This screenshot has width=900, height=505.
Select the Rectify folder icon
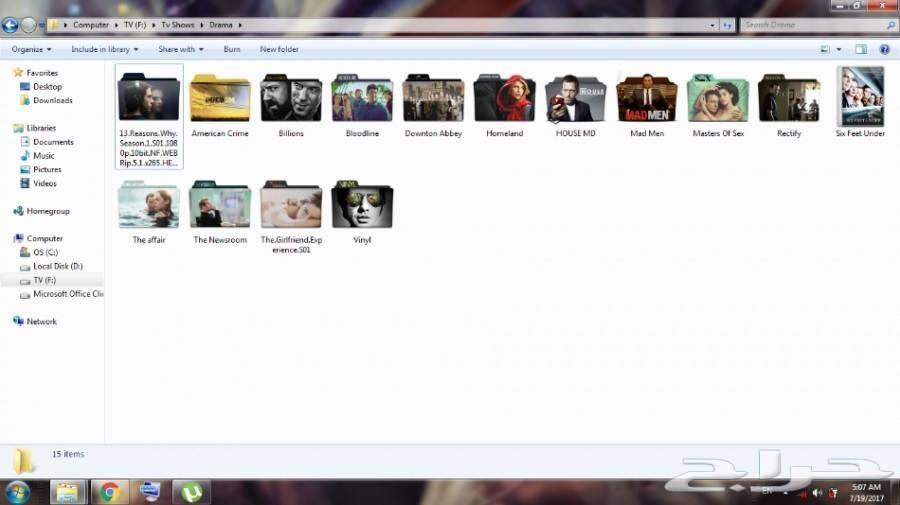[x=789, y=99]
